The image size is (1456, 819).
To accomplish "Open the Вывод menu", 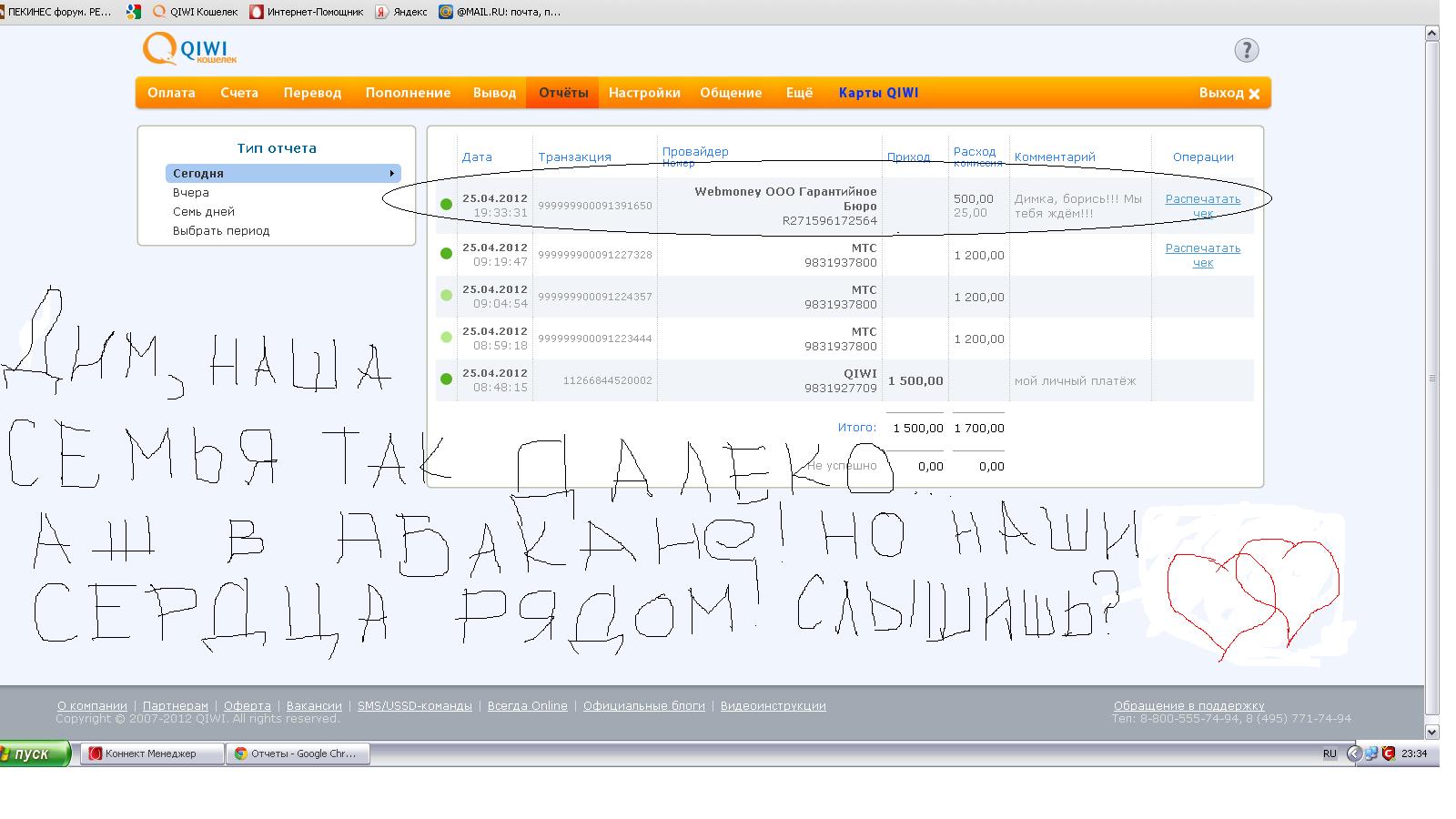I will (494, 93).
